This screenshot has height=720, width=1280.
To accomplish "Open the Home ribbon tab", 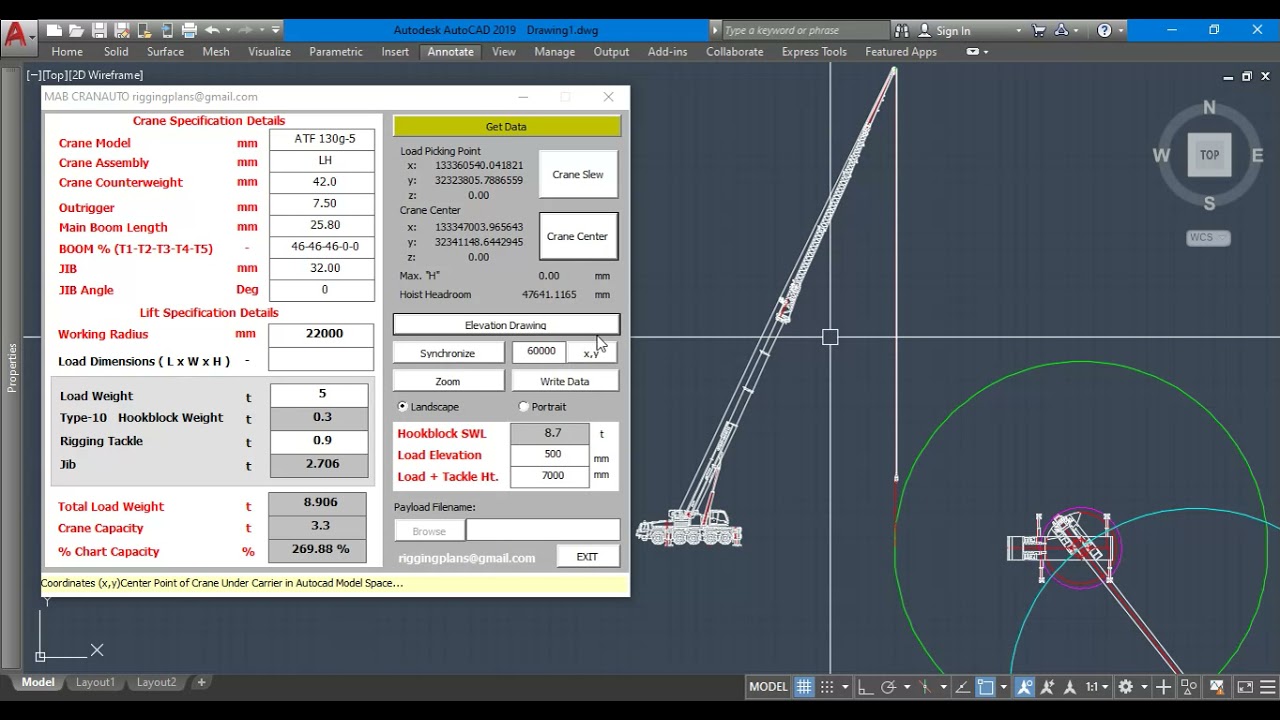I will coord(67,52).
